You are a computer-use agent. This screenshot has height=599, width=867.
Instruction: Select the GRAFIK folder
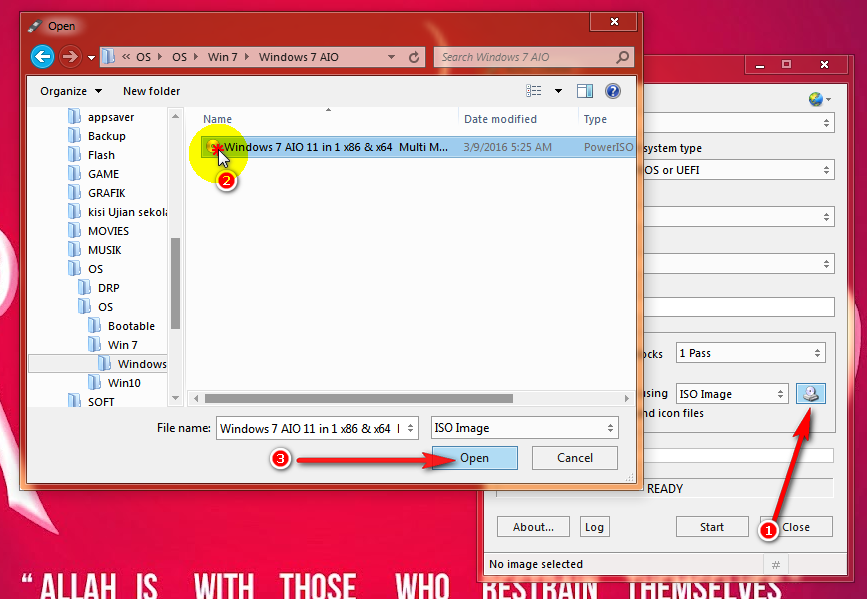(x=107, y=193)
